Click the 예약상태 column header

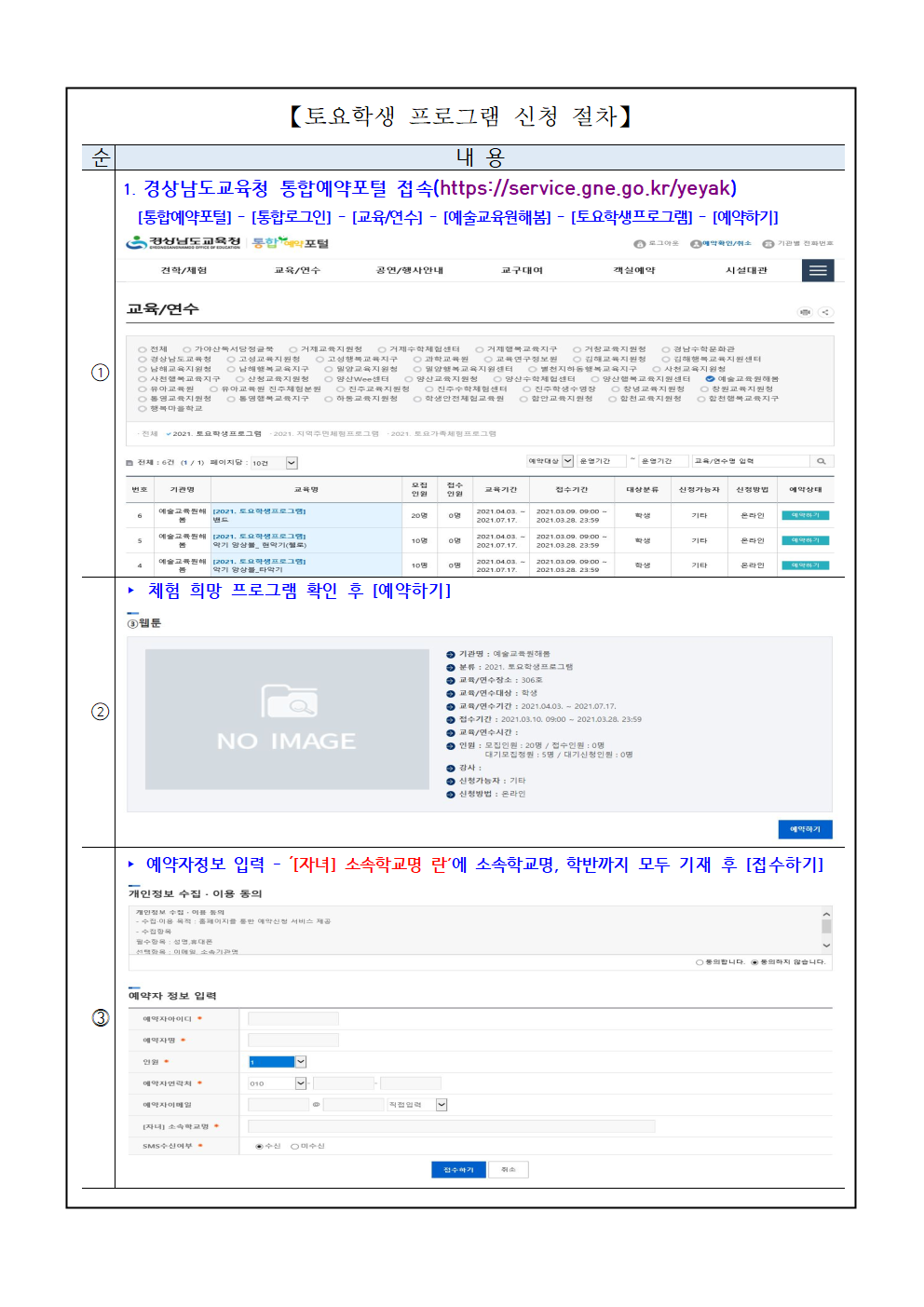click(x=806, y=490)
